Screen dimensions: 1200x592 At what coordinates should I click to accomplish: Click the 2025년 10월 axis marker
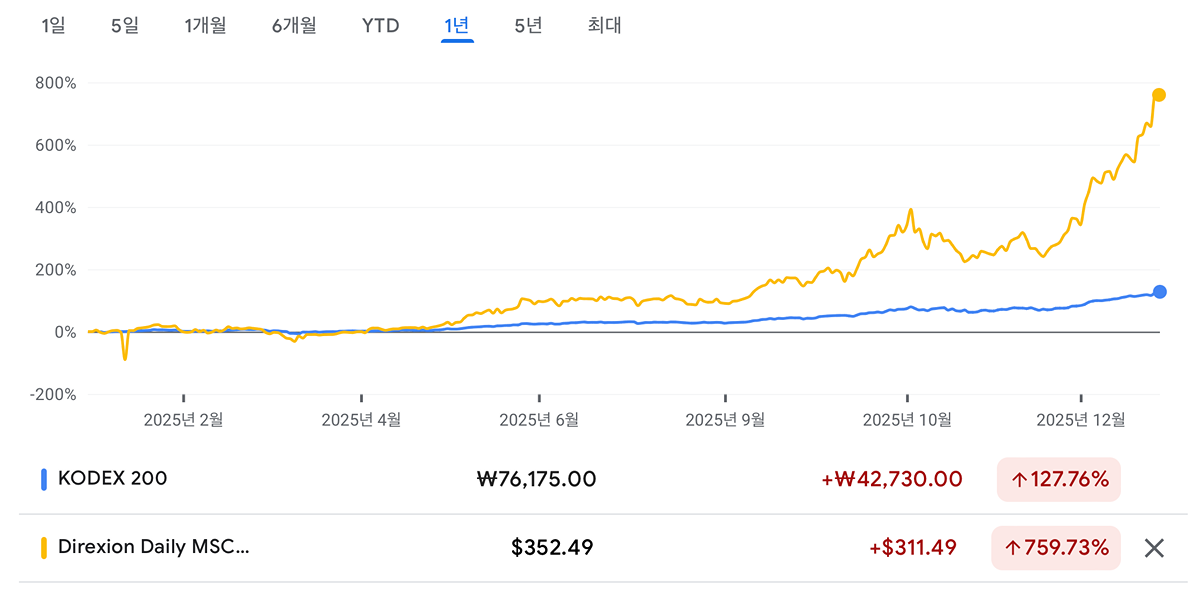907,419
